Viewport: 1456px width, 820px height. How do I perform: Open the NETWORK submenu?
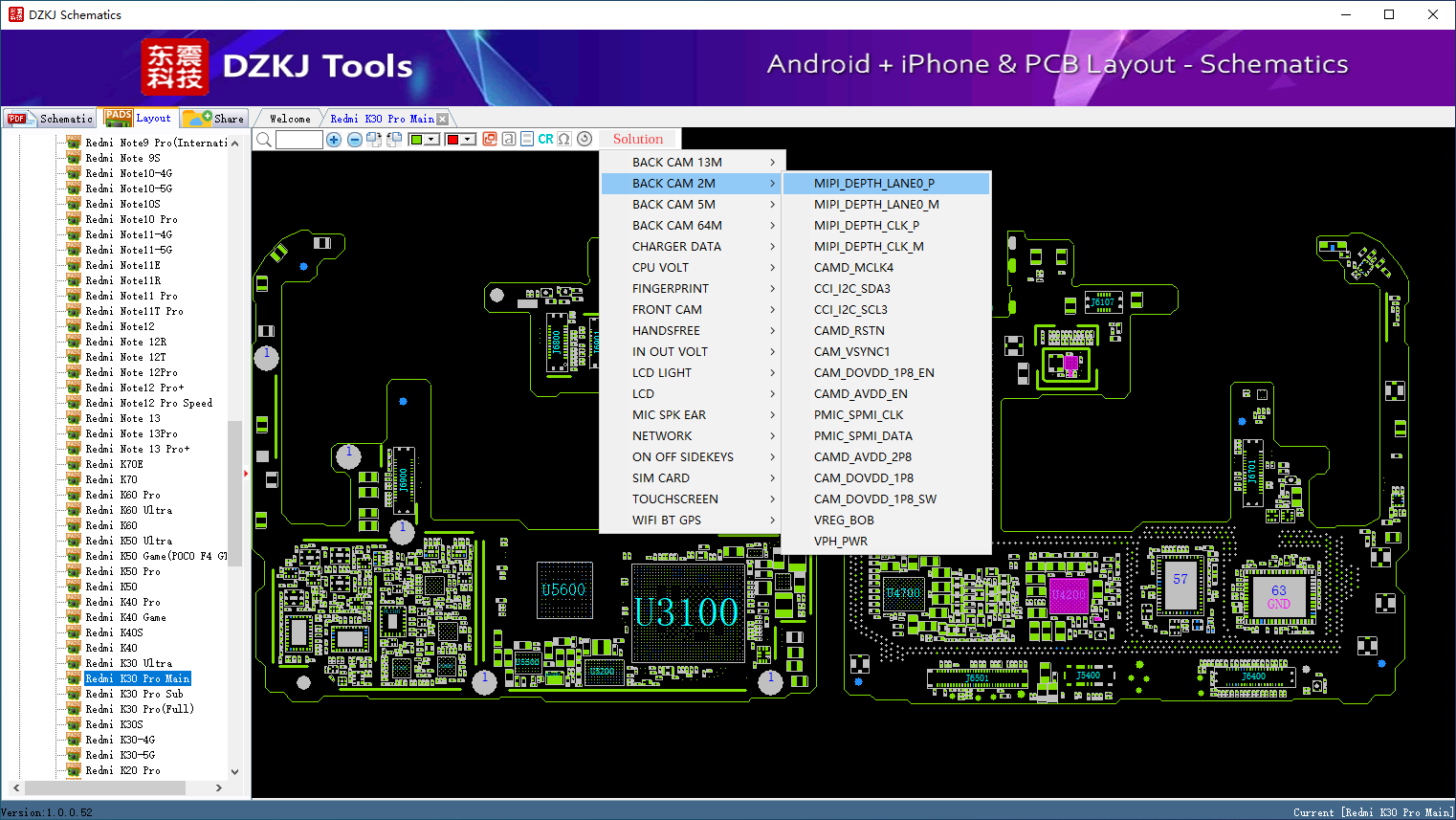tap(693, 436)
